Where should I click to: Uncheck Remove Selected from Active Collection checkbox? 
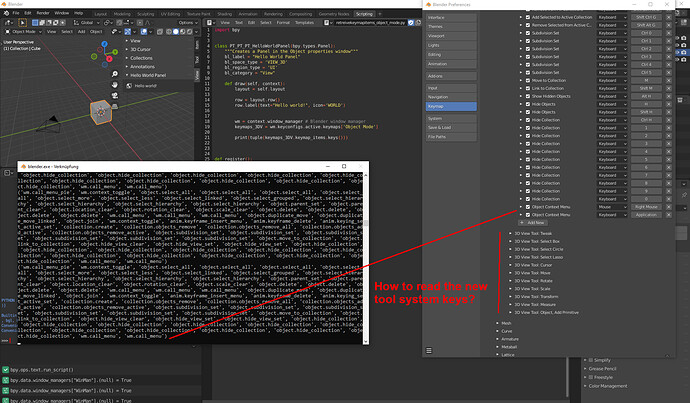pyautogui.click(x=528, y=25)
